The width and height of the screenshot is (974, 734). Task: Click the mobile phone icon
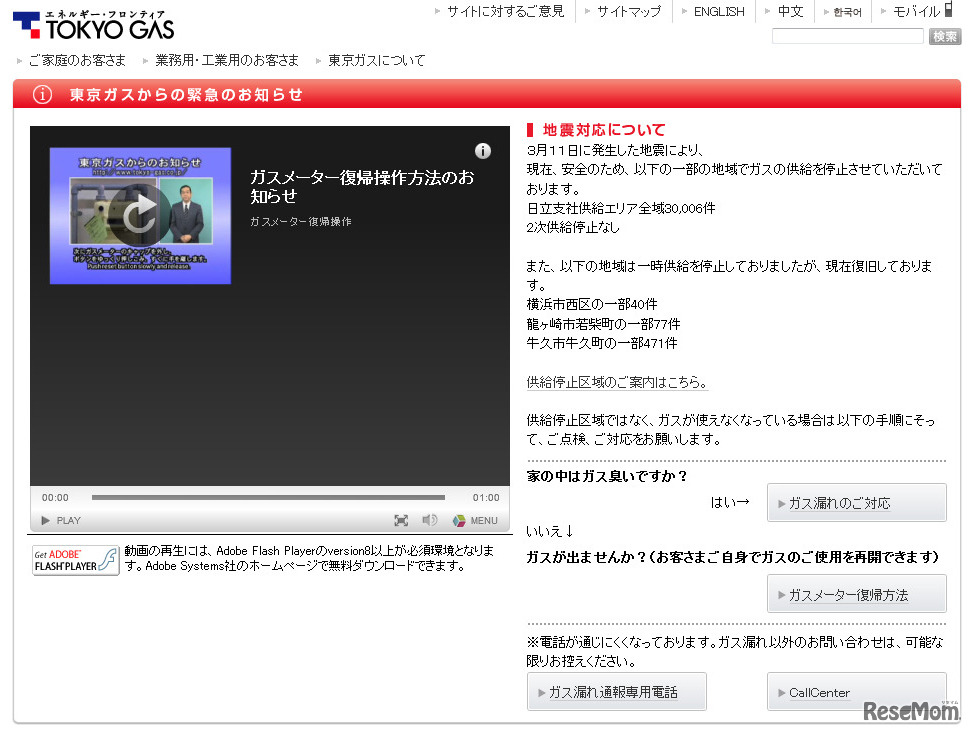(949, 9)
